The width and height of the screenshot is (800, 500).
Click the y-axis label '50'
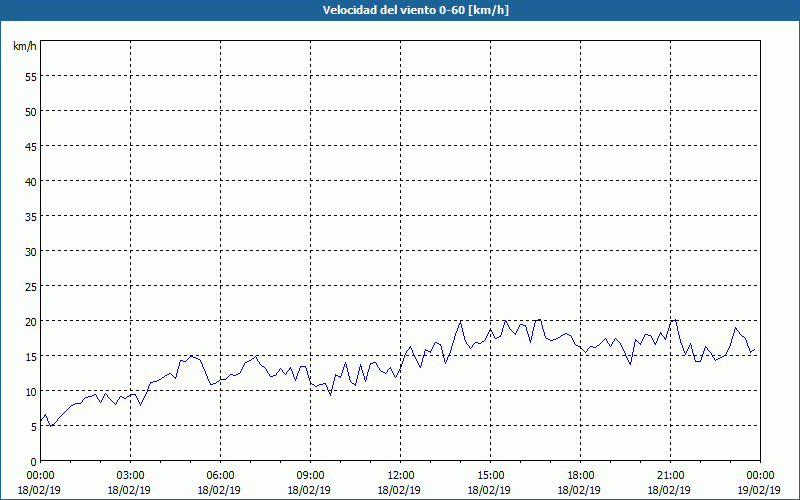coord(31,111)
